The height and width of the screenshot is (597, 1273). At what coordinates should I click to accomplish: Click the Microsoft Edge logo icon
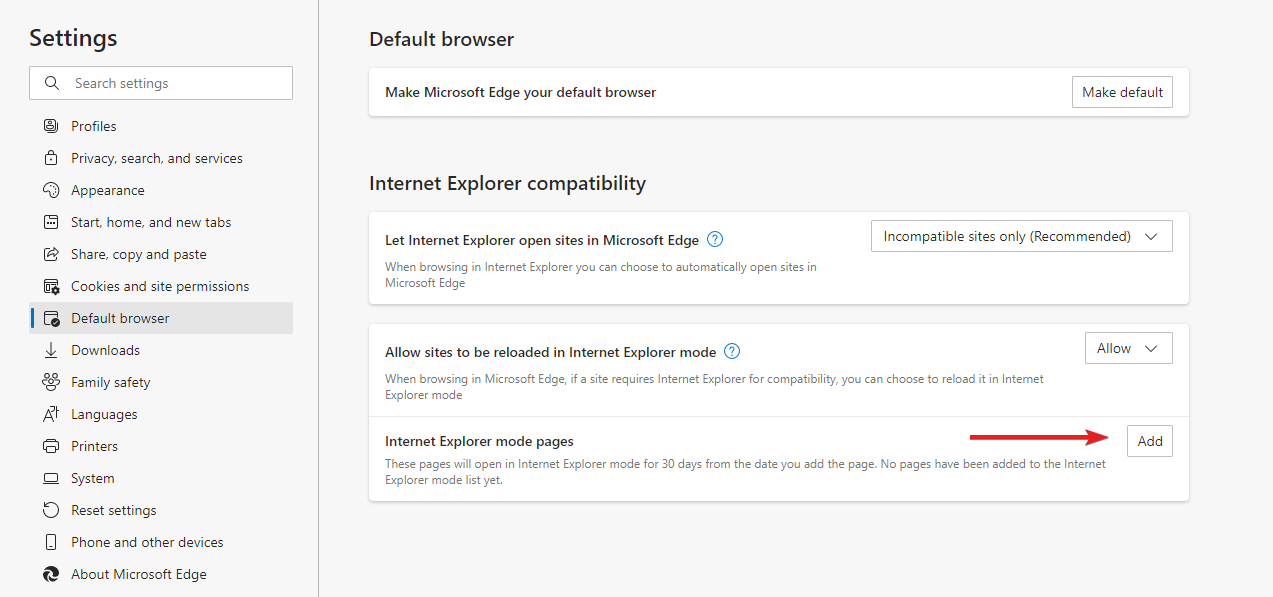coord(51,574)
